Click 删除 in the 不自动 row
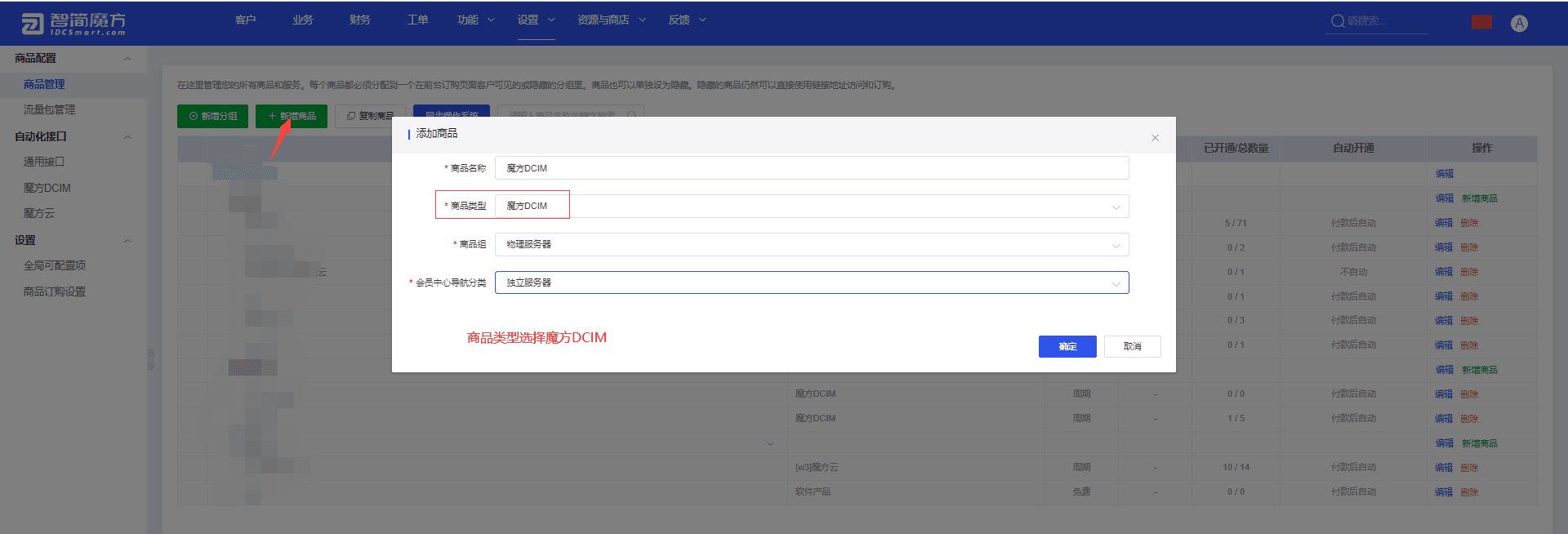Screen dimensions: 1568x534 coord(1469,272)
